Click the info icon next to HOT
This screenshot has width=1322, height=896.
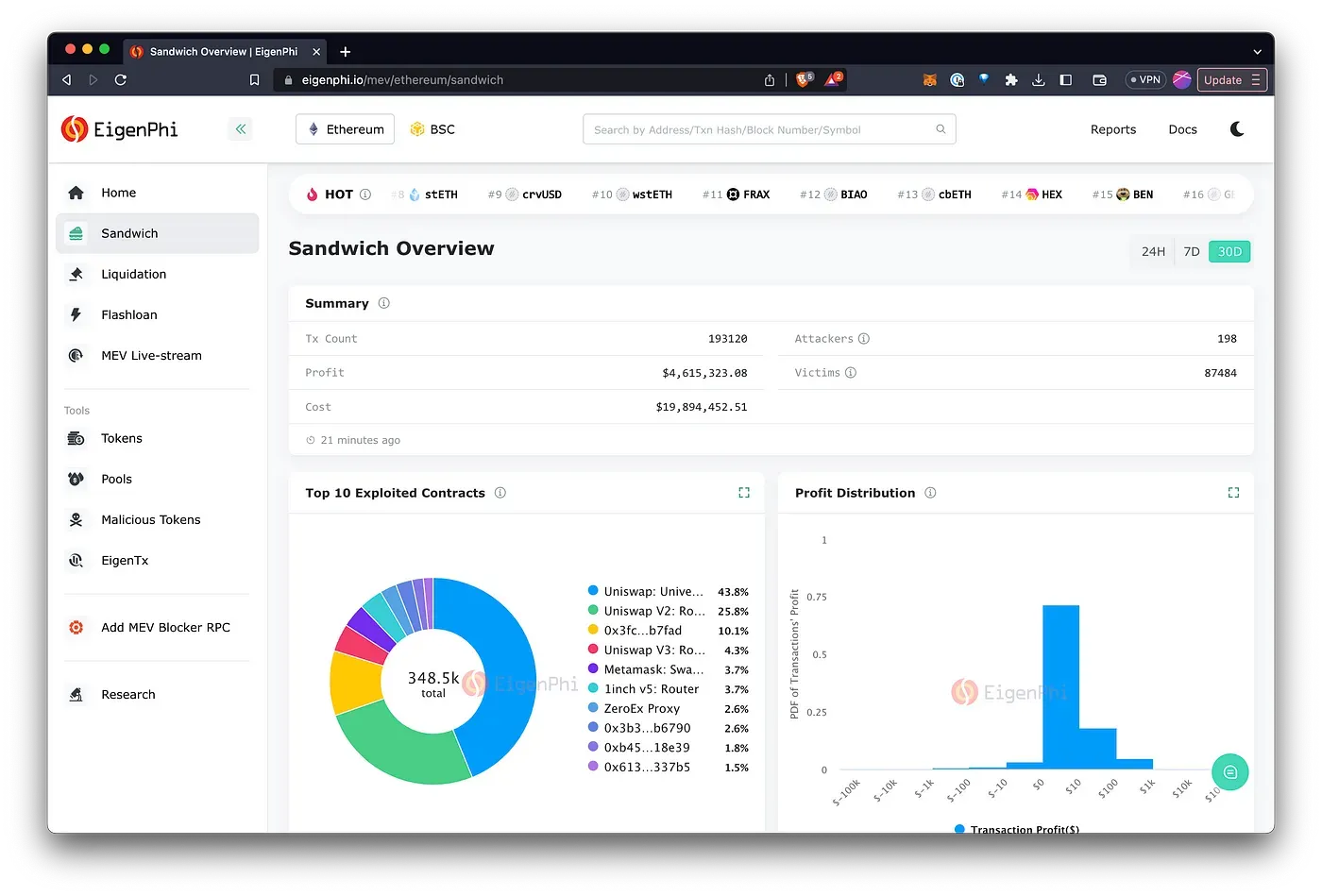point(365,194)
